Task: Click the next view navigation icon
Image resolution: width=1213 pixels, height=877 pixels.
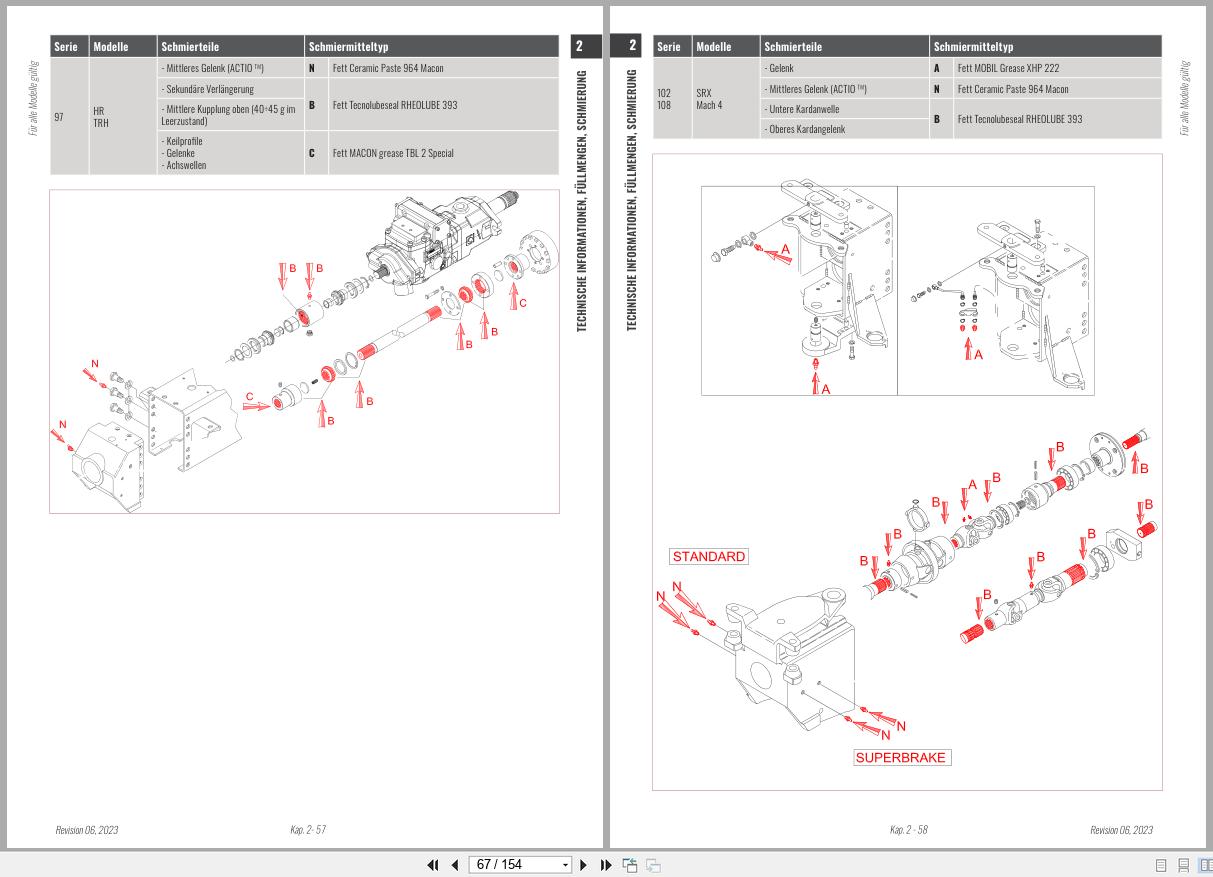Action: click(x=653, y=865)
